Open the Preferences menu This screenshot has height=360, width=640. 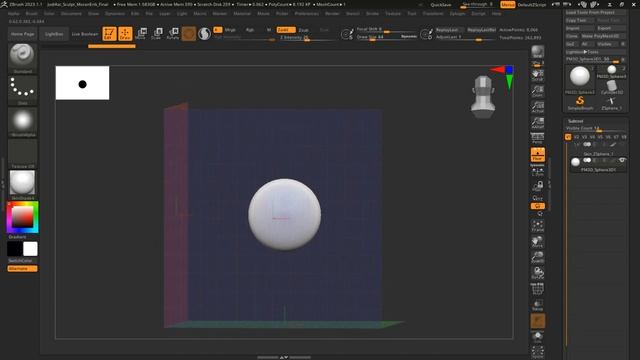(307, 13)
